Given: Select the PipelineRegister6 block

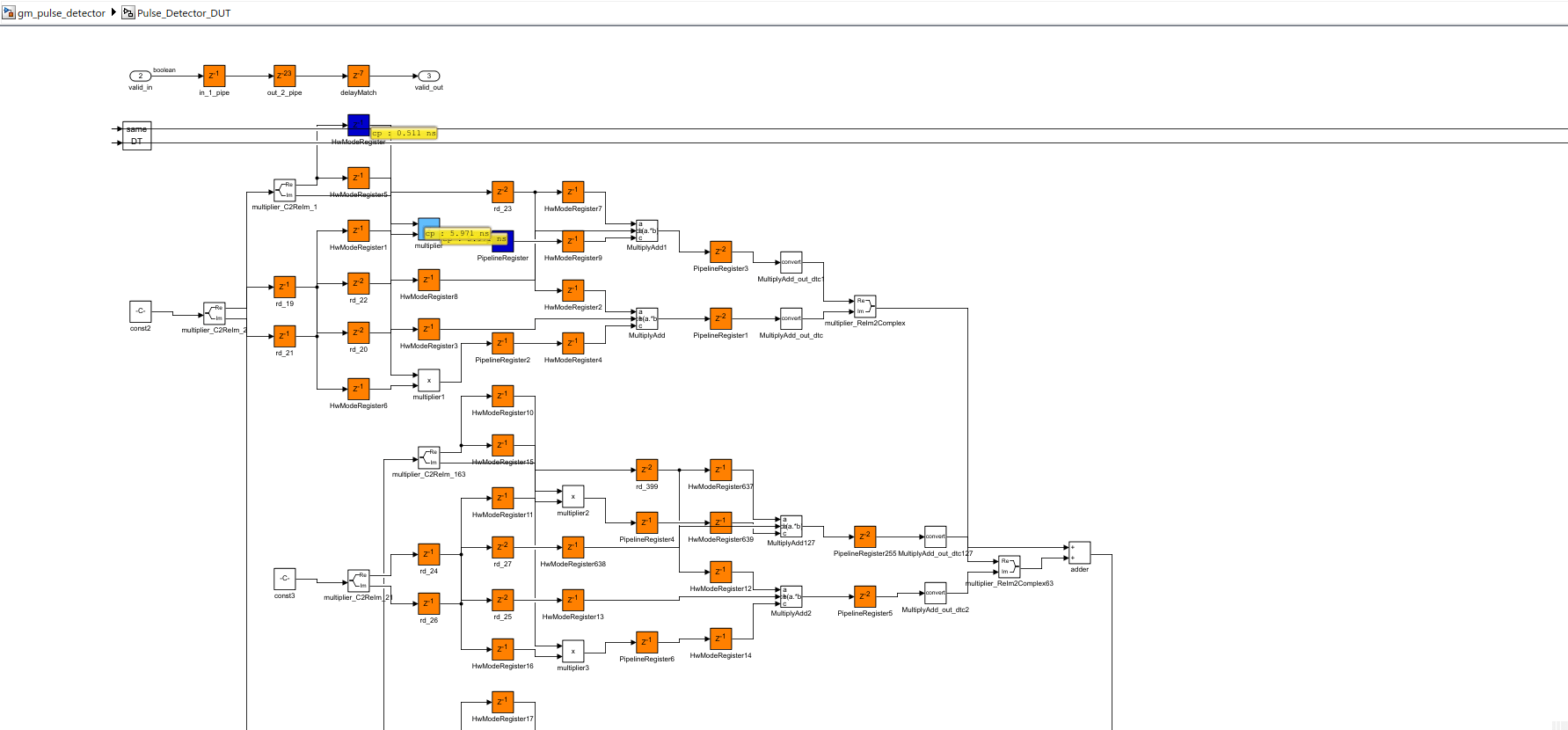Looking at the screenshot, I should [647, 642].
